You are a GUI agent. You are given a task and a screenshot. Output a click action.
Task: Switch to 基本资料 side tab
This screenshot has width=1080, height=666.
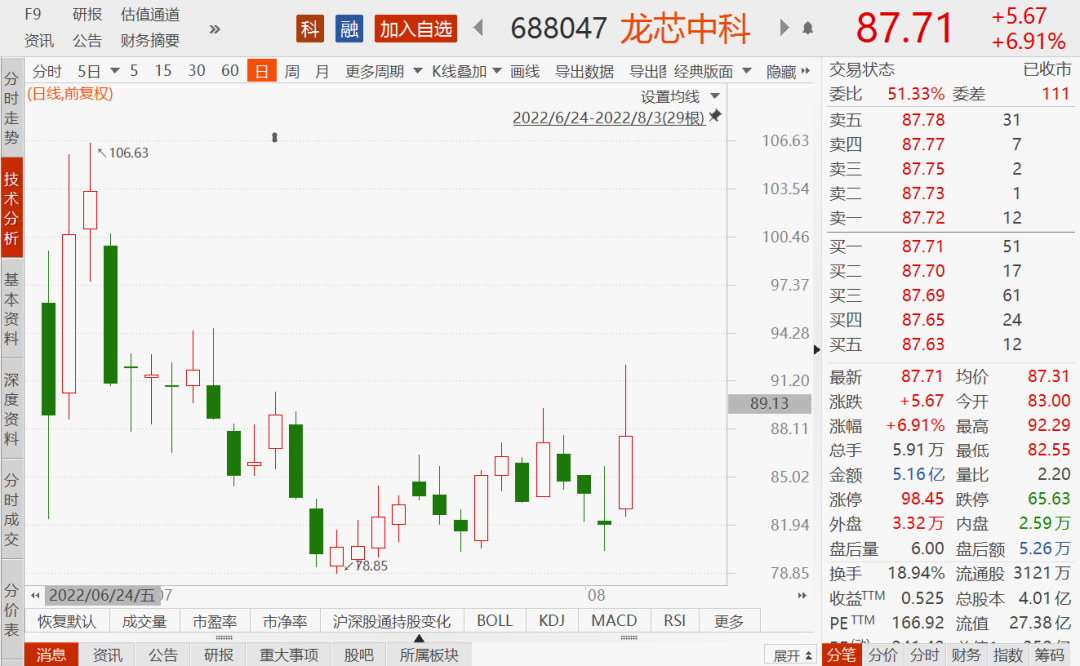click(x=12, y=309)
